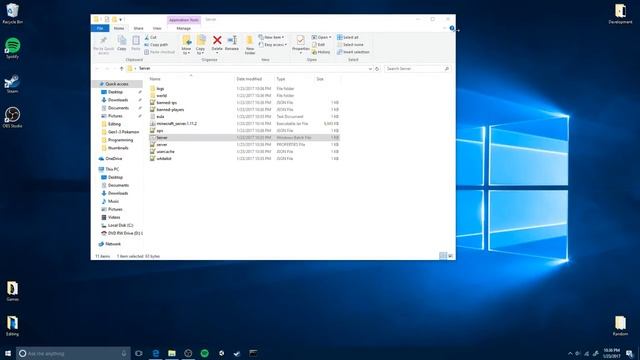Open the Action Center notification icon
The height and width of the screenshot is (360, 640).
[630, 353]
